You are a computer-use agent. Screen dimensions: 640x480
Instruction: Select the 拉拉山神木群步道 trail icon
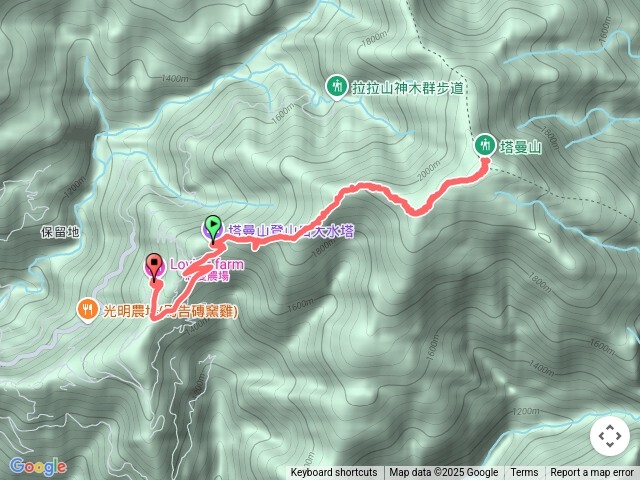coord(337,87)
